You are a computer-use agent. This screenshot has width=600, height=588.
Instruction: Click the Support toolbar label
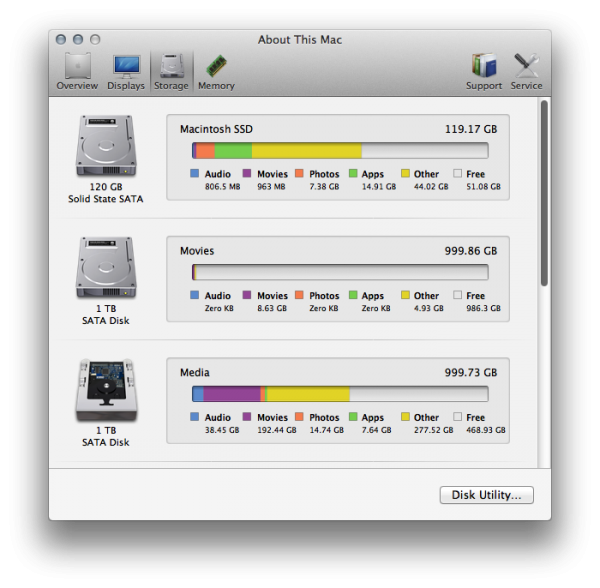click(484, 86)
